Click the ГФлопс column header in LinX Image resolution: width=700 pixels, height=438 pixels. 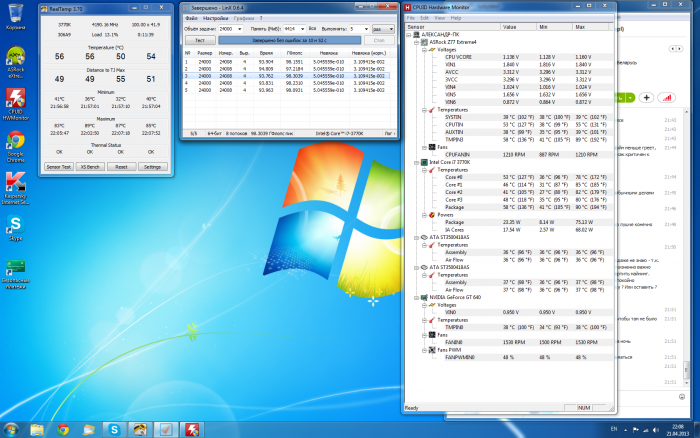click(x=294, y=53)
